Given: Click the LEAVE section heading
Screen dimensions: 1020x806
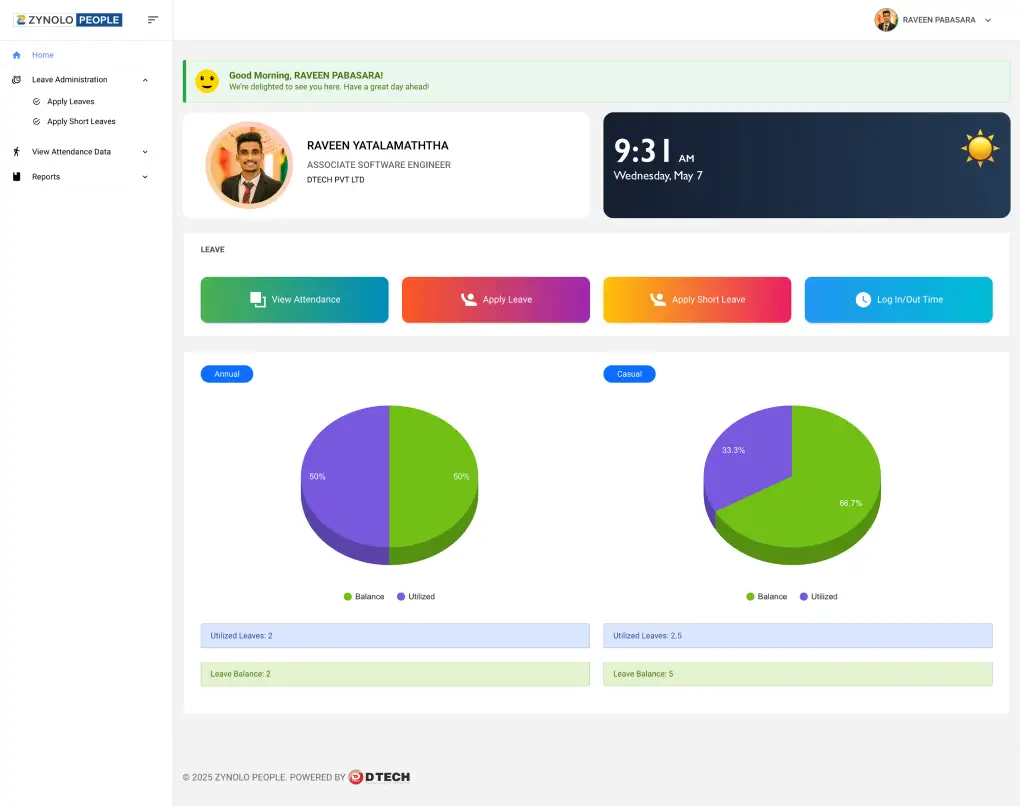Looking at the screenshot, I should [212, 250].
